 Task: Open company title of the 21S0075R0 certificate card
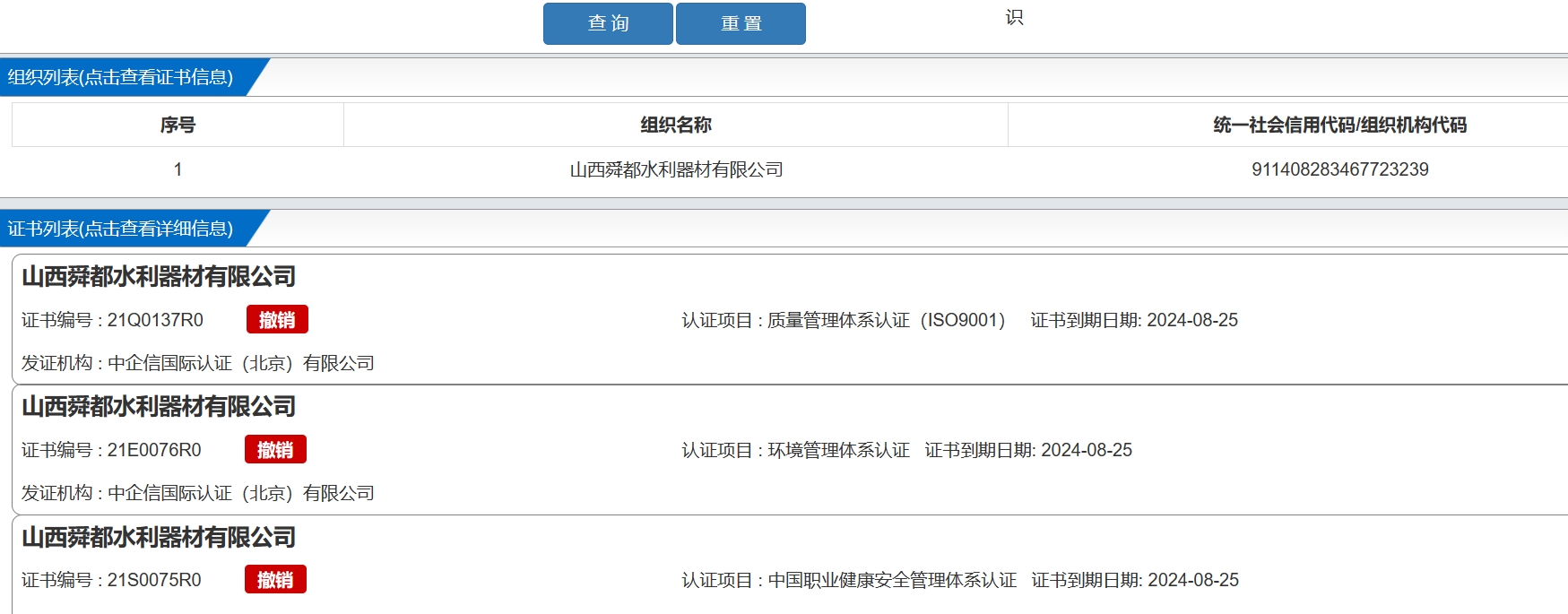(x=159, y=537)
